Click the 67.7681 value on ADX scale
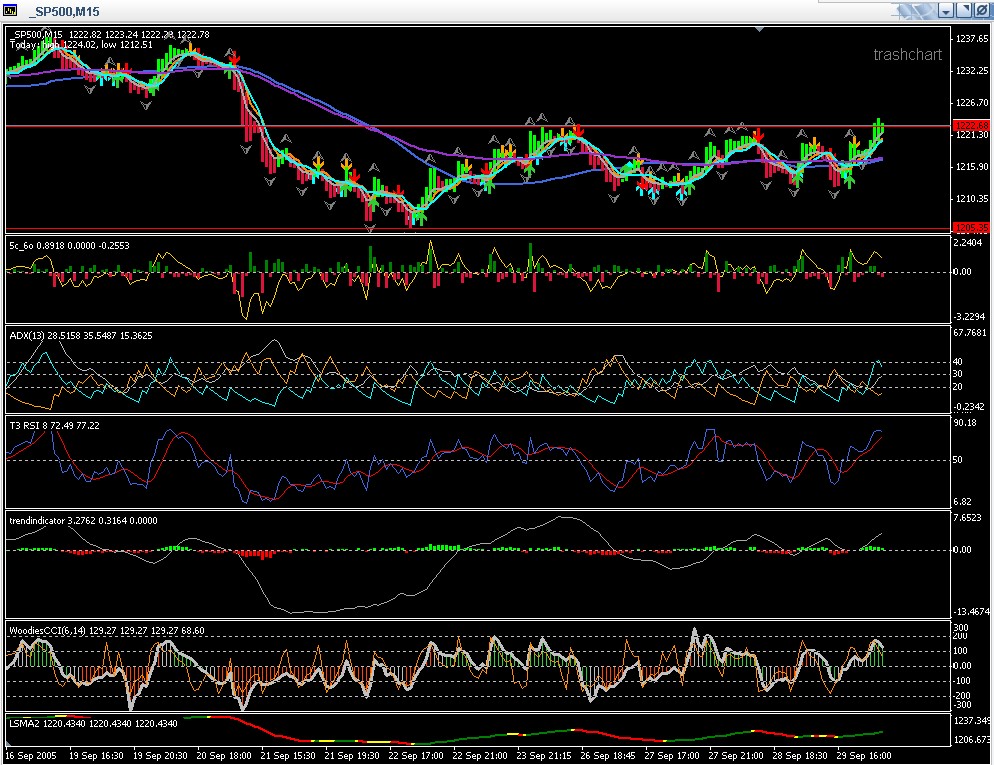Screen dimensions: 994x765 coord(970,332)
